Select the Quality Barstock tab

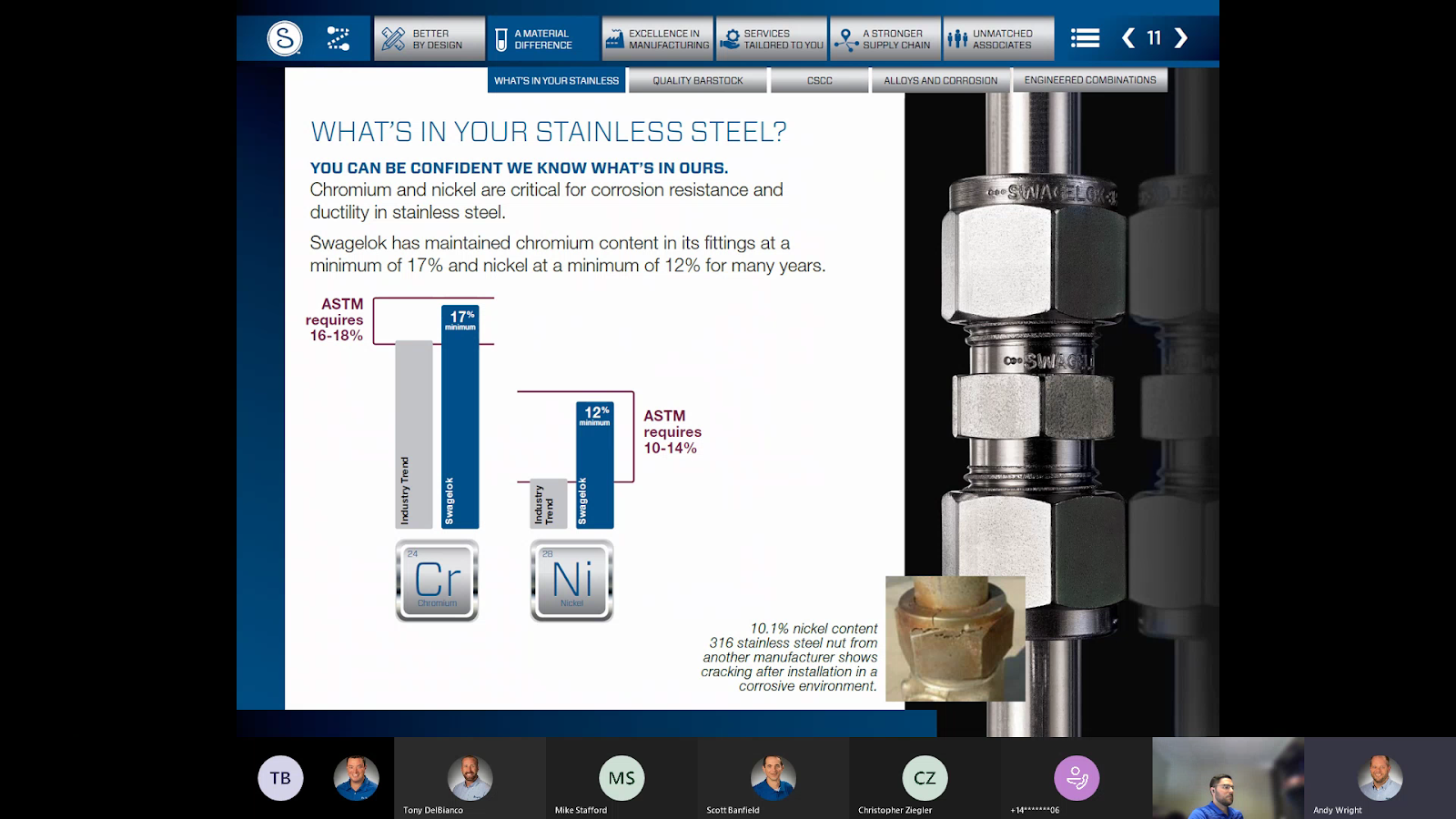698,80
